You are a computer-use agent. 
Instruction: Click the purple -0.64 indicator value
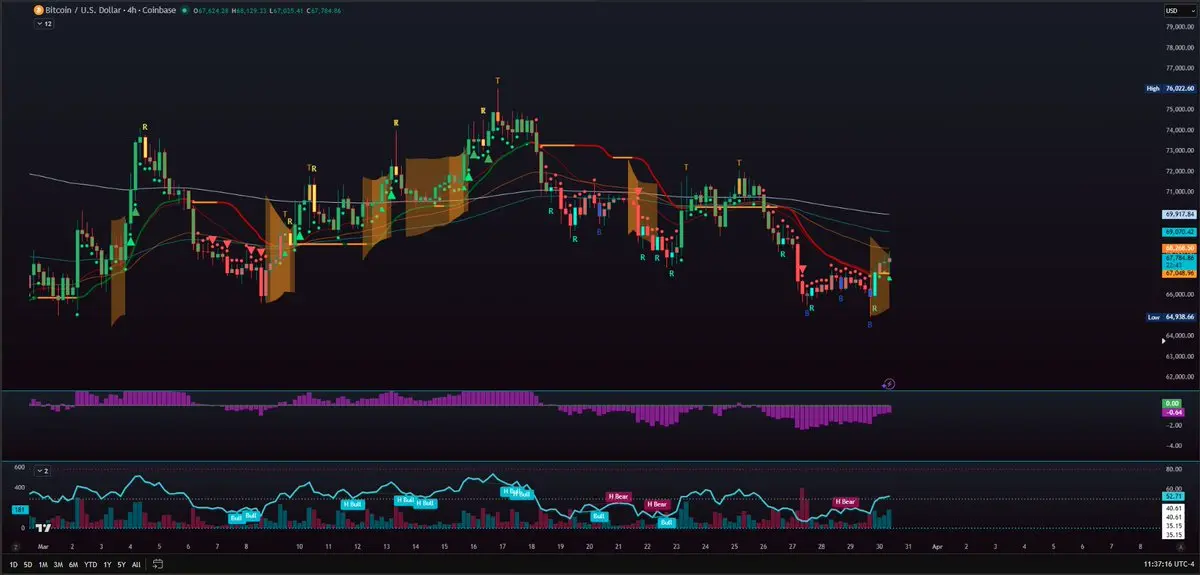(1171, 411)
